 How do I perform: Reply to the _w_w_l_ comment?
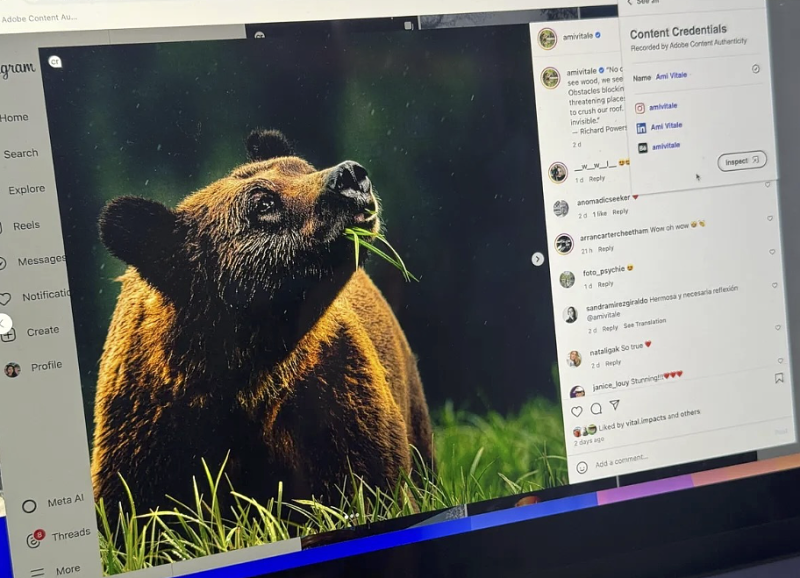pos(596,179)
